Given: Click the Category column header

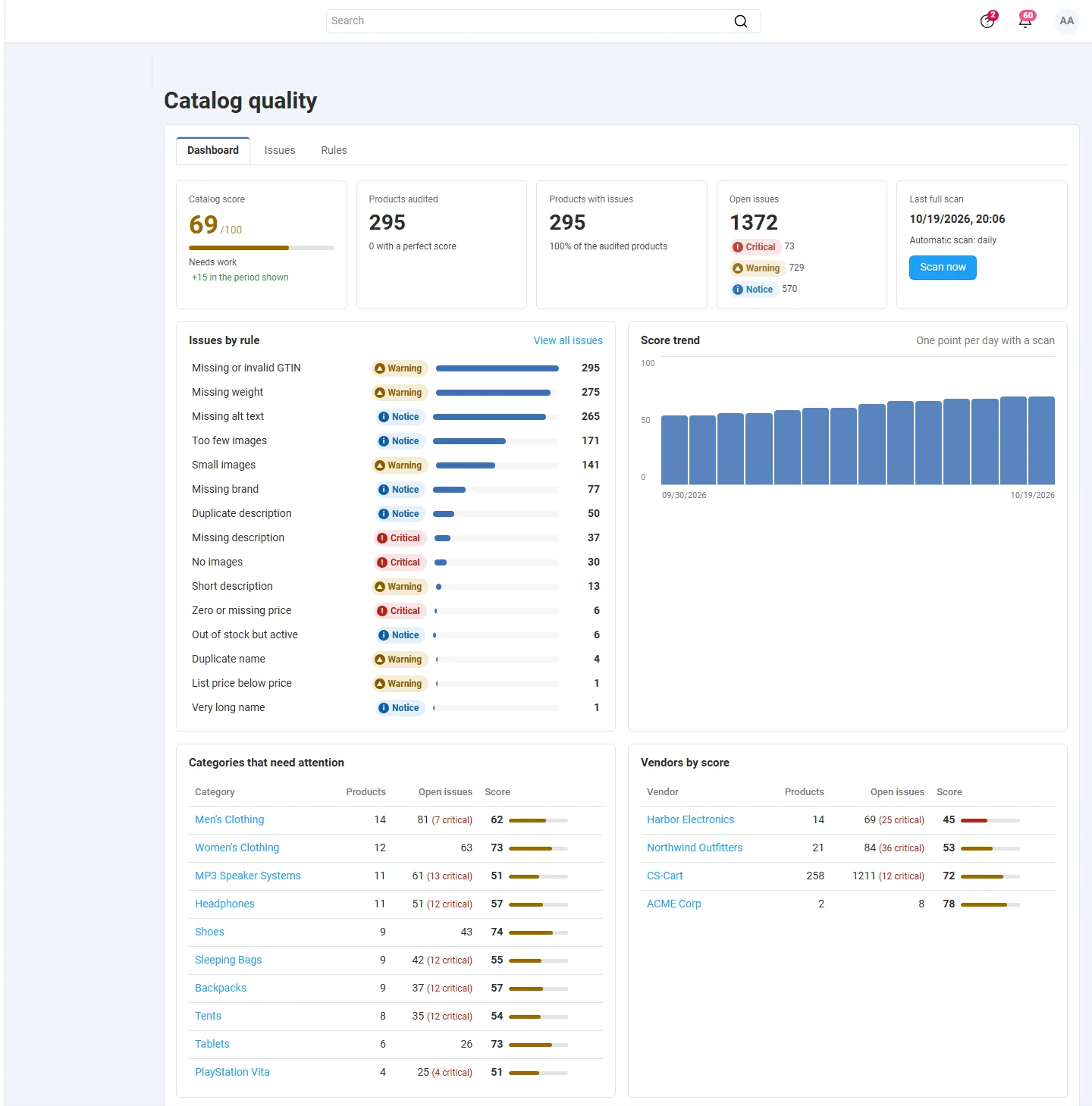Looking at the screenshot, I should (215, 792).
